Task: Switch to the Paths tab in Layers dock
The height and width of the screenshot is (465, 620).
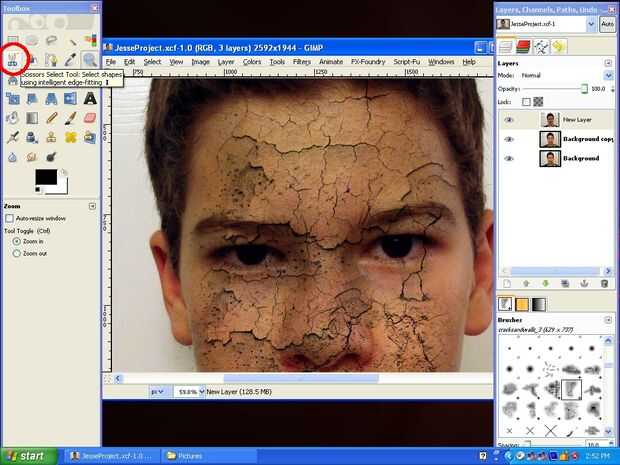Action: point(541,47)
